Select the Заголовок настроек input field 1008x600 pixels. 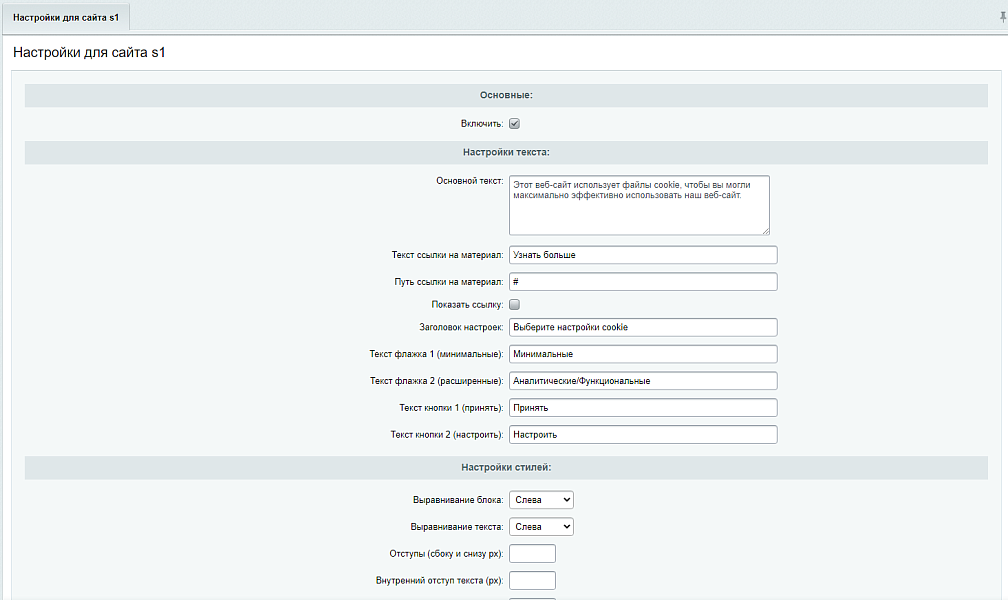[643, 327]
